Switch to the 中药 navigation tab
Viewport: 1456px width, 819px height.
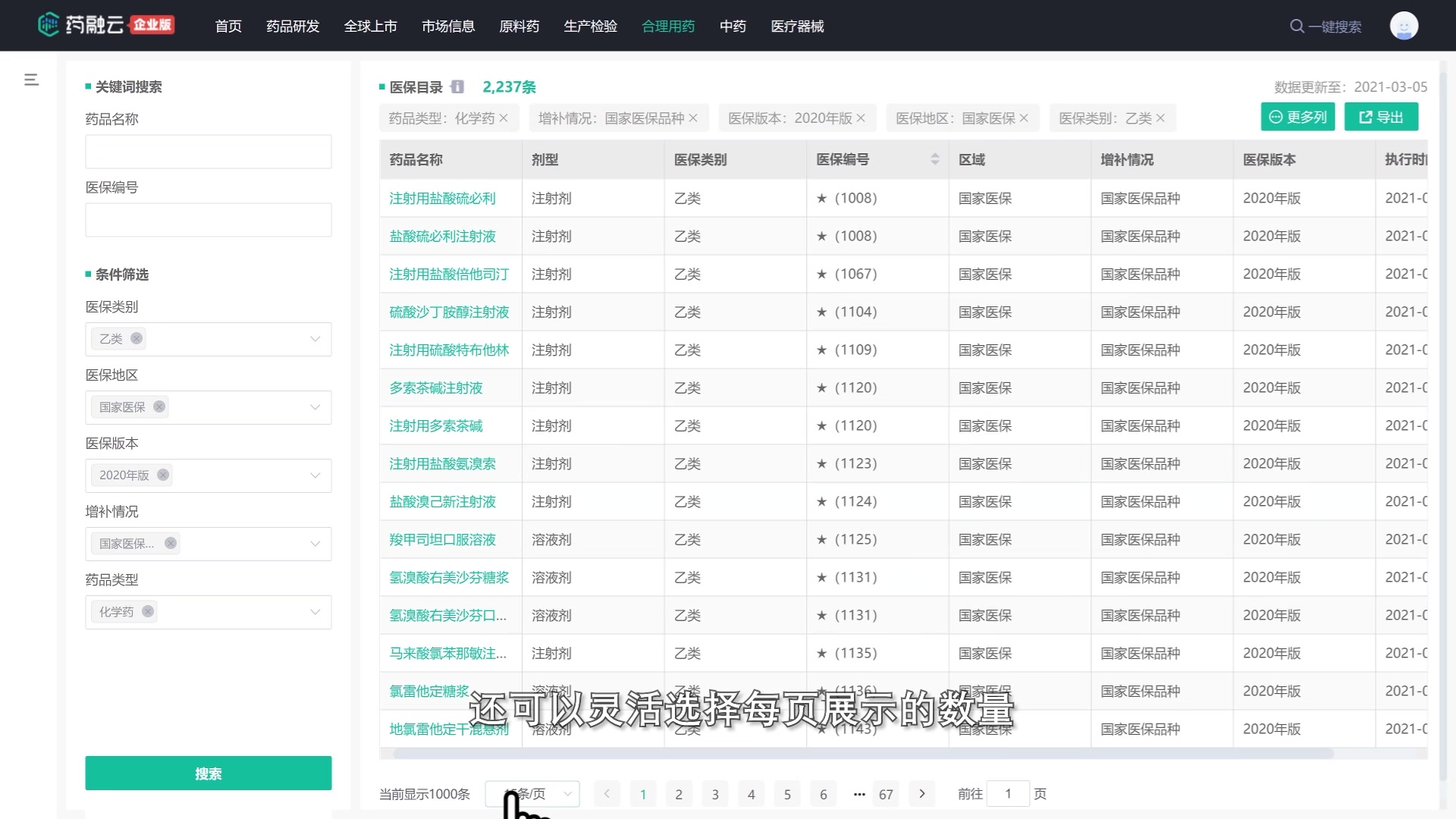click(x=733, y=26)
